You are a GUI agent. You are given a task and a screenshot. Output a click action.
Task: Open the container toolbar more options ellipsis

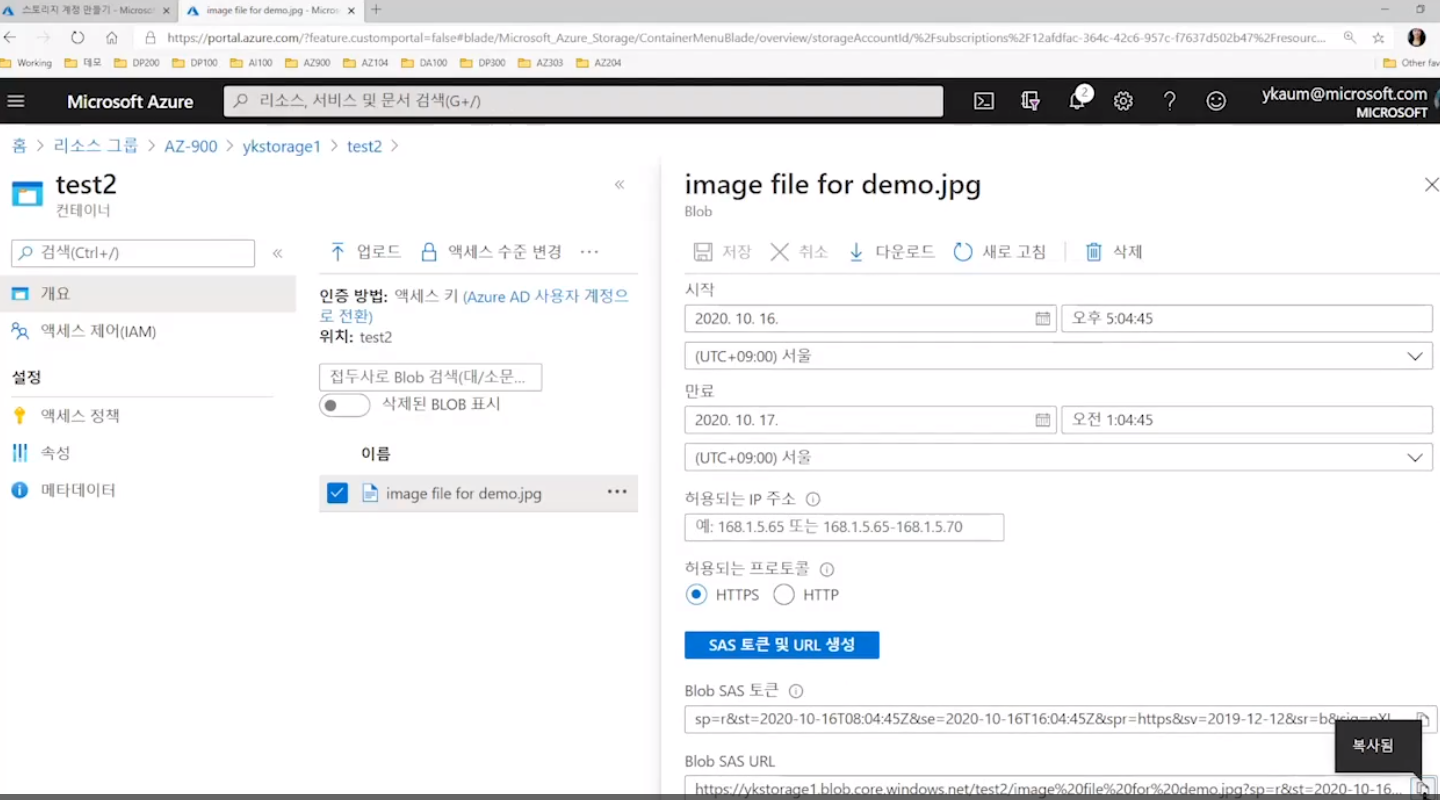tap(589, 252)
